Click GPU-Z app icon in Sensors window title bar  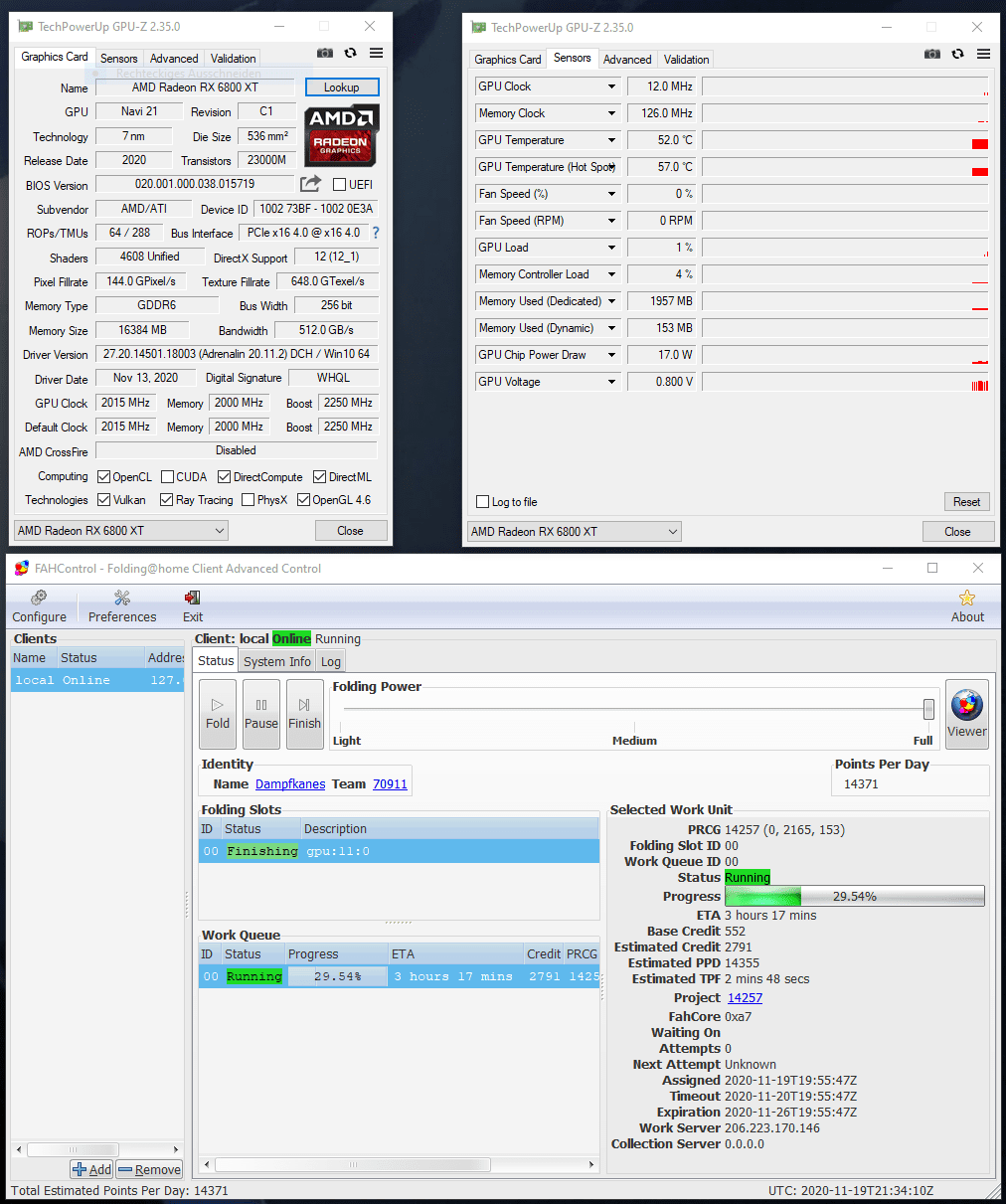(478, 28)
